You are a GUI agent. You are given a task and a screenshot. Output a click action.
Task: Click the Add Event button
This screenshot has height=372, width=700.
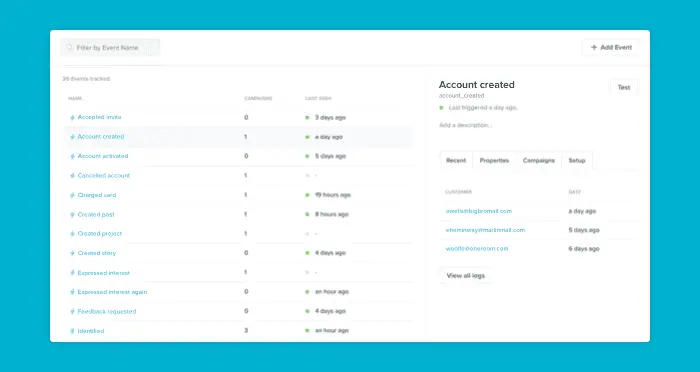[611, 47]
